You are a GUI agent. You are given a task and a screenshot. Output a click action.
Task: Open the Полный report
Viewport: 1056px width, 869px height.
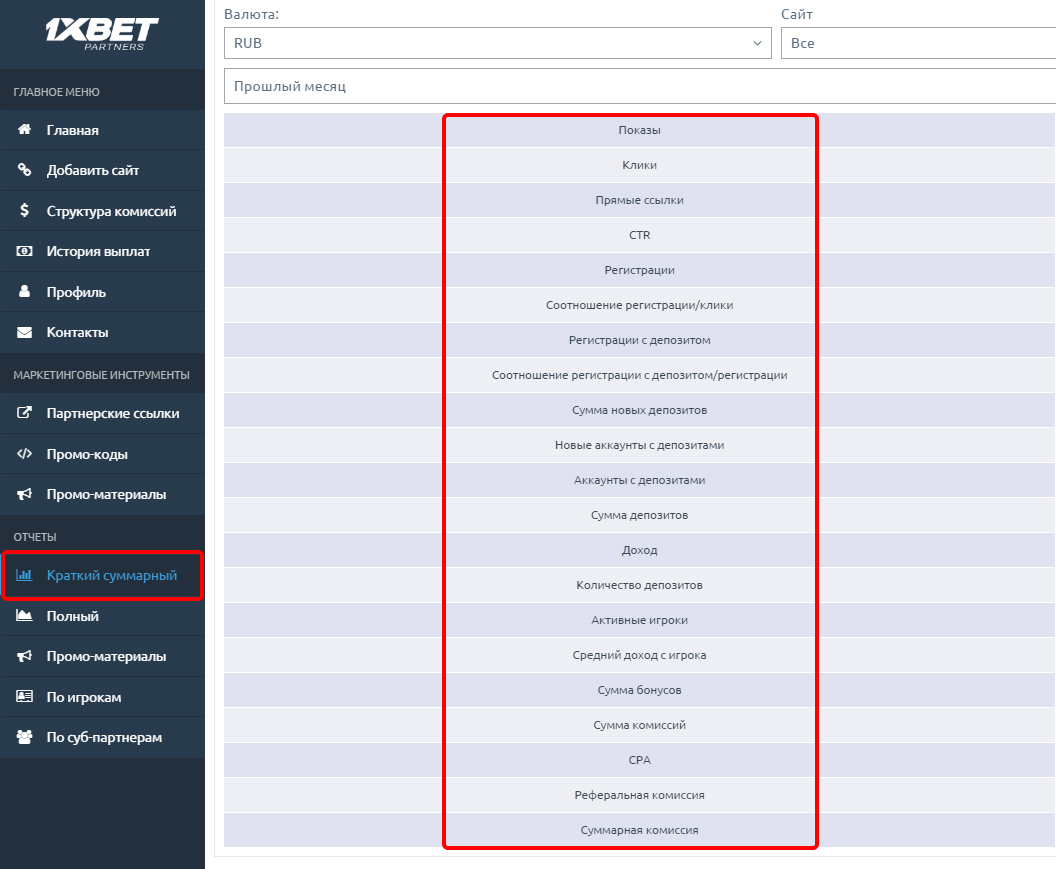102,616
